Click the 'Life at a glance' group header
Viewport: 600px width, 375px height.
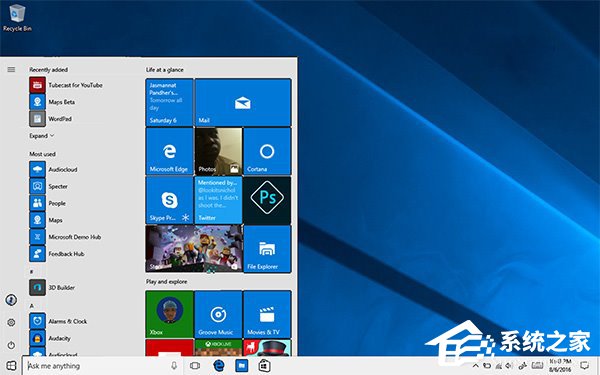(x=165, y=70)
